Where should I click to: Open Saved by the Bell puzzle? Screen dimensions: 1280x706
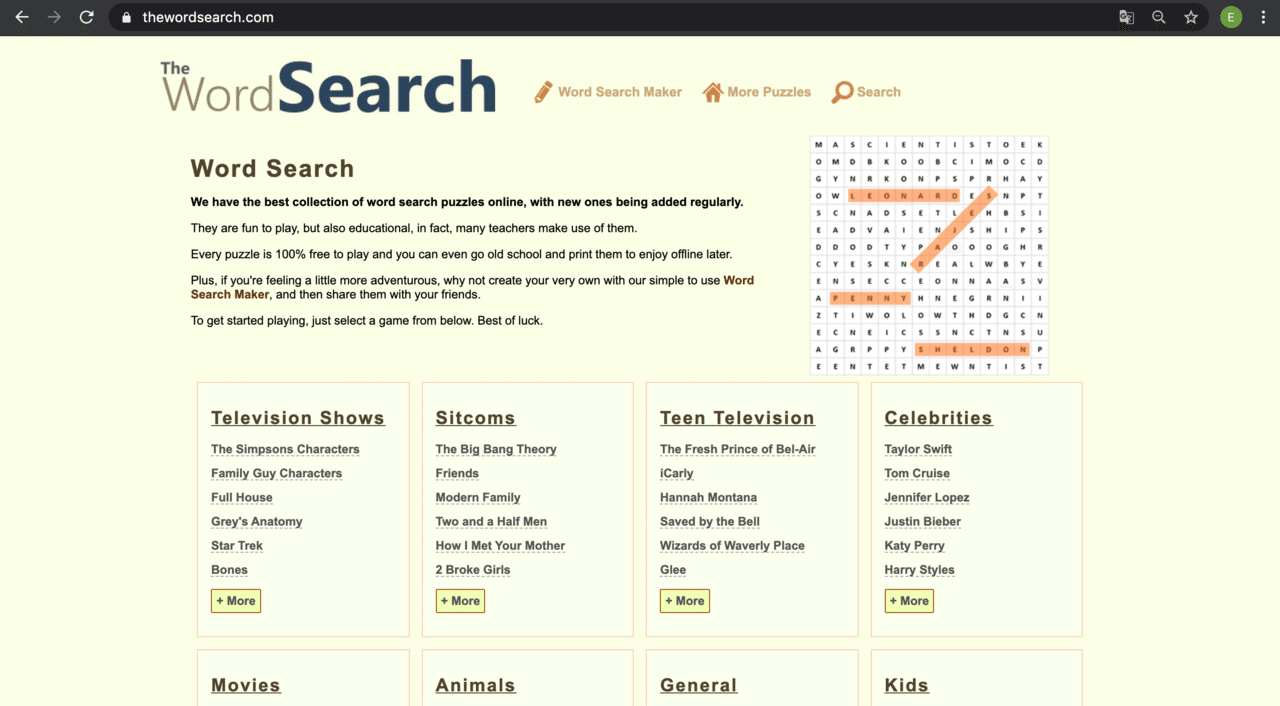(710, 522)
